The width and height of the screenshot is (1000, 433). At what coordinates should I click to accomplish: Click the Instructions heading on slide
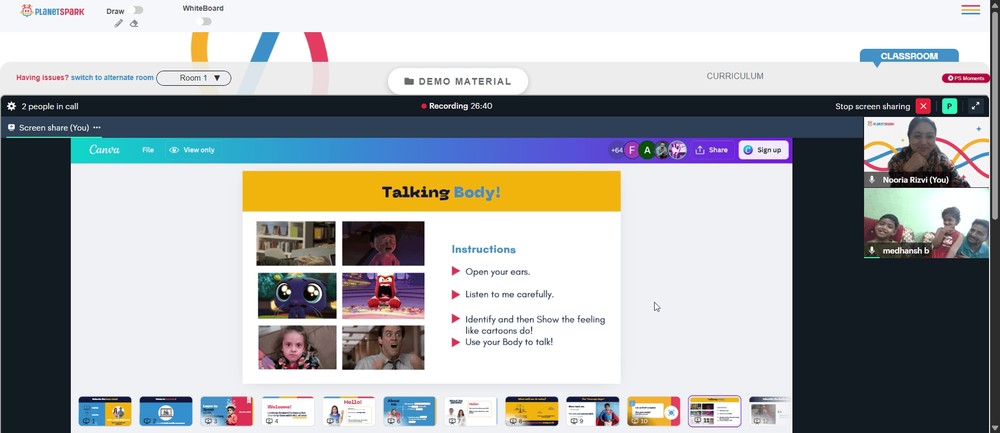(x=483, y=249)
